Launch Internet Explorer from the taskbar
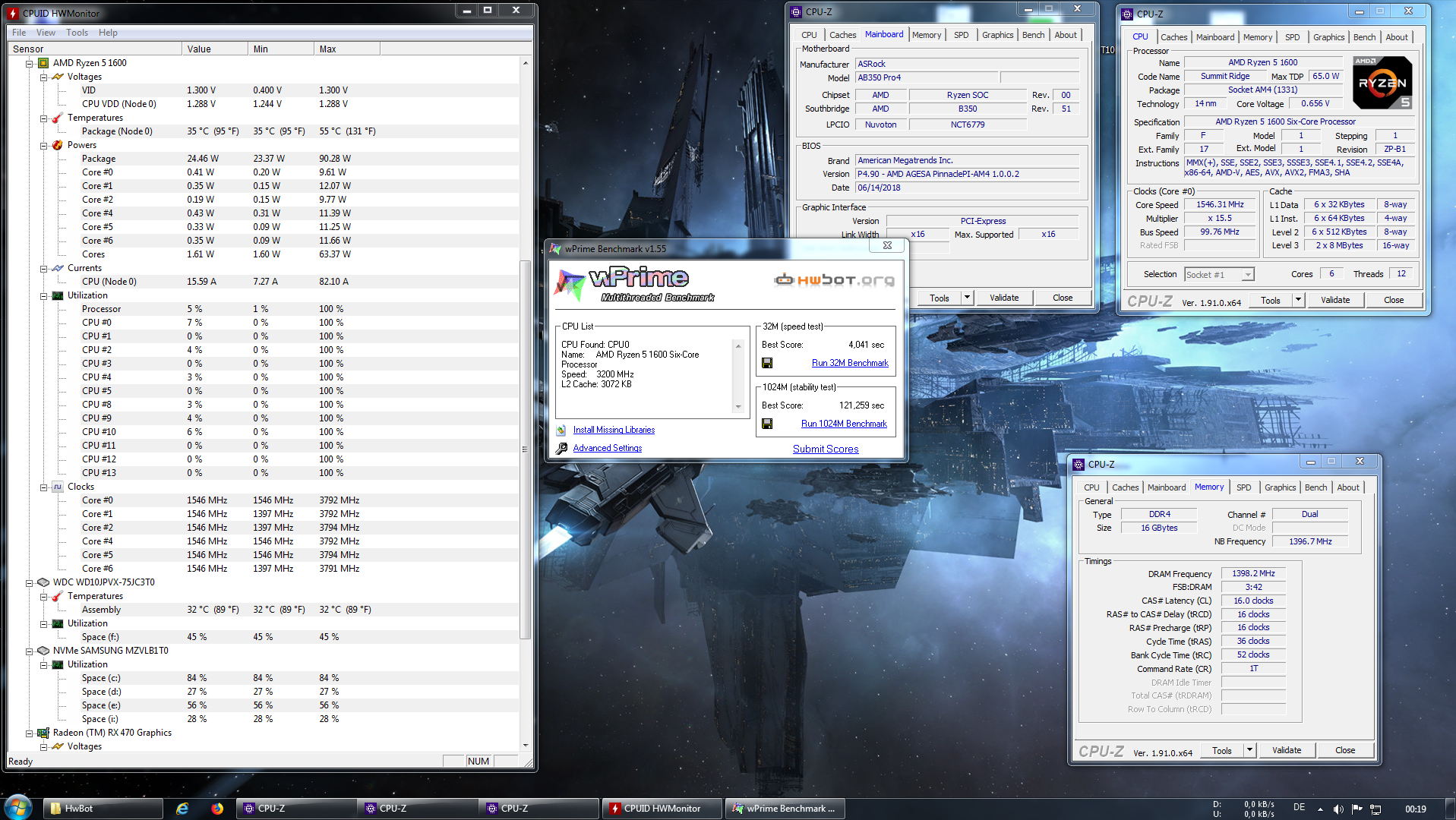 coord(182,809)
